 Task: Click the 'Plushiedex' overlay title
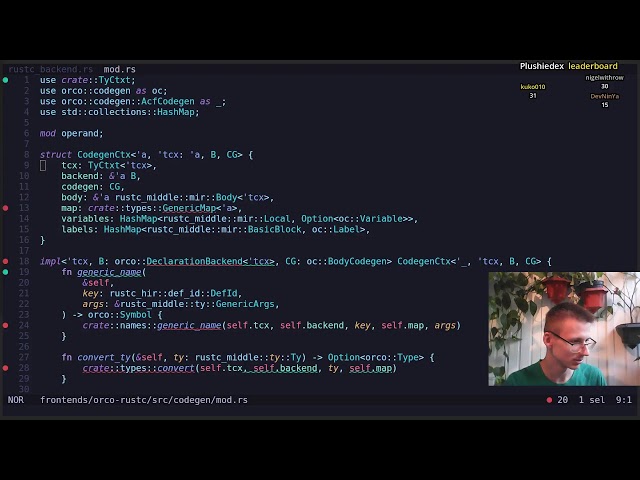coord(542,66)
